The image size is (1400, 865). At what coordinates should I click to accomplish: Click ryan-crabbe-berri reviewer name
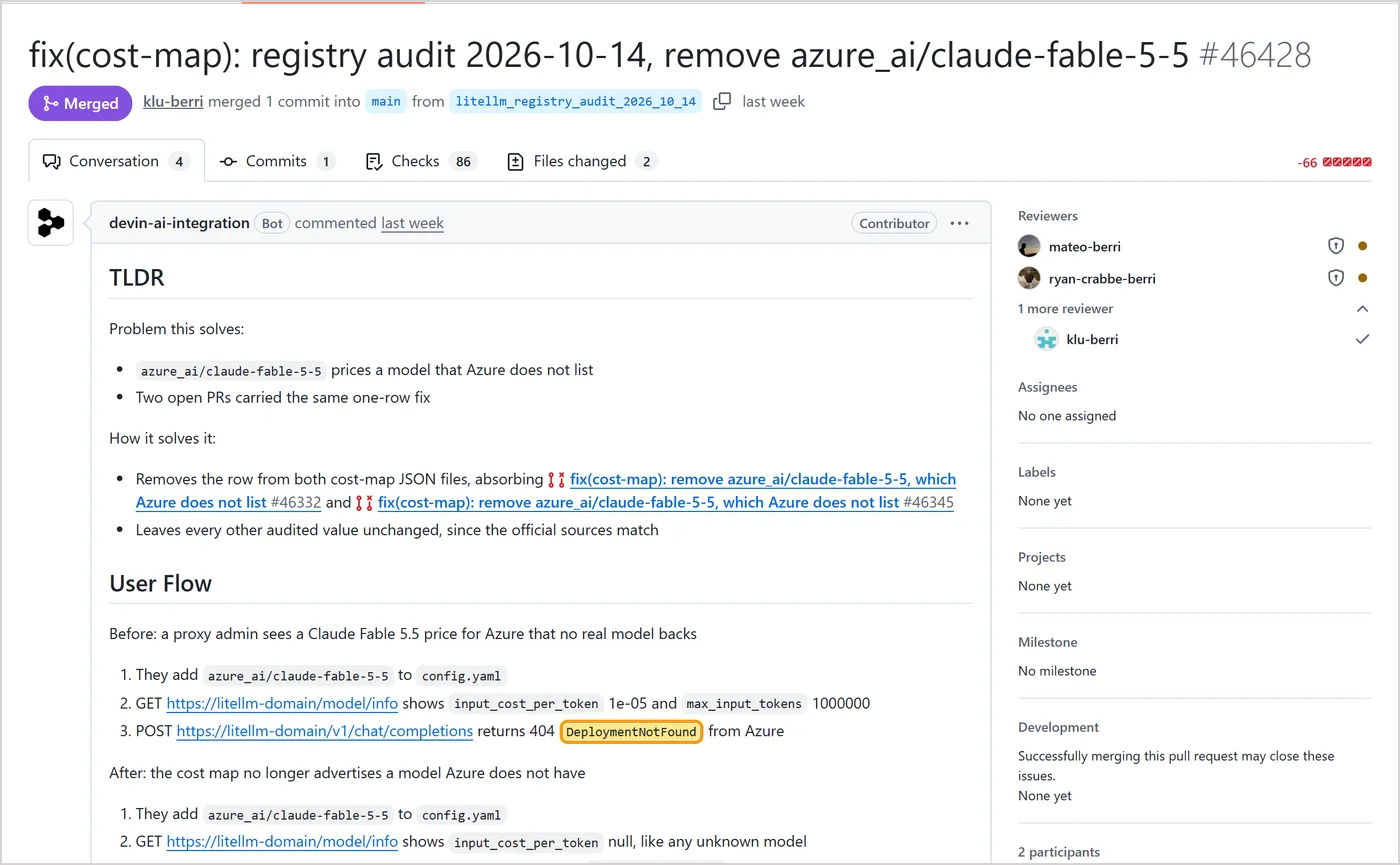pyautogui.click(x=1102, y=278)
